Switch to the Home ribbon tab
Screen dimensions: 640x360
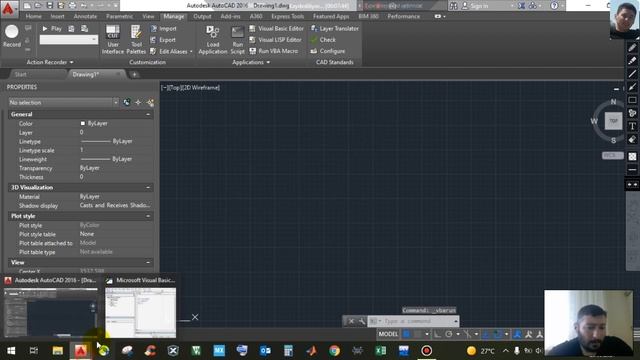tap(33, 16)
